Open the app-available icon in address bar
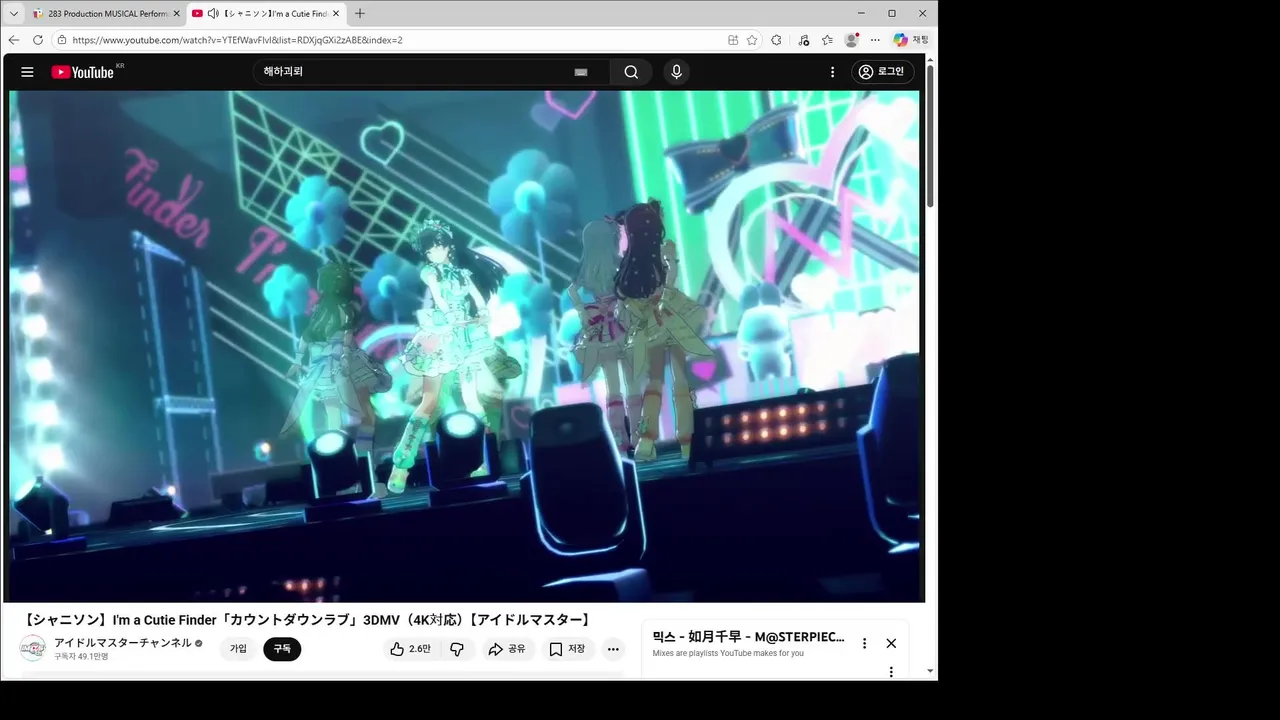This screenshot has width=1280, height=720. 733,40
